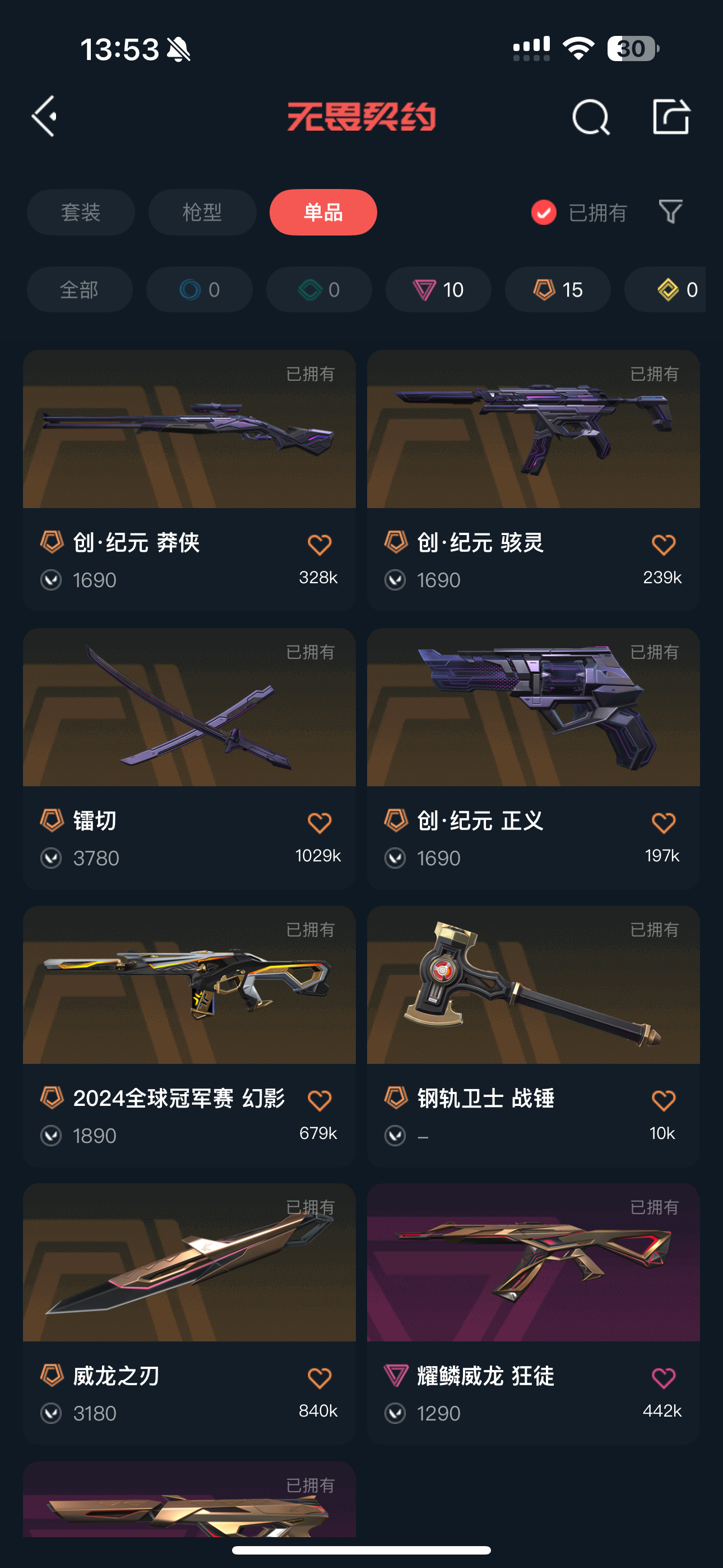Open the filter funnel icon
Viewport: 723px width, 1568px height.
(x=671, y=212)
